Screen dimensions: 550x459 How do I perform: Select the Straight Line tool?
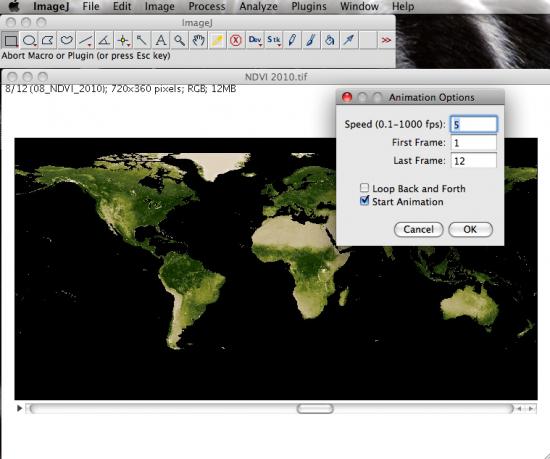[x=85, y=41]
